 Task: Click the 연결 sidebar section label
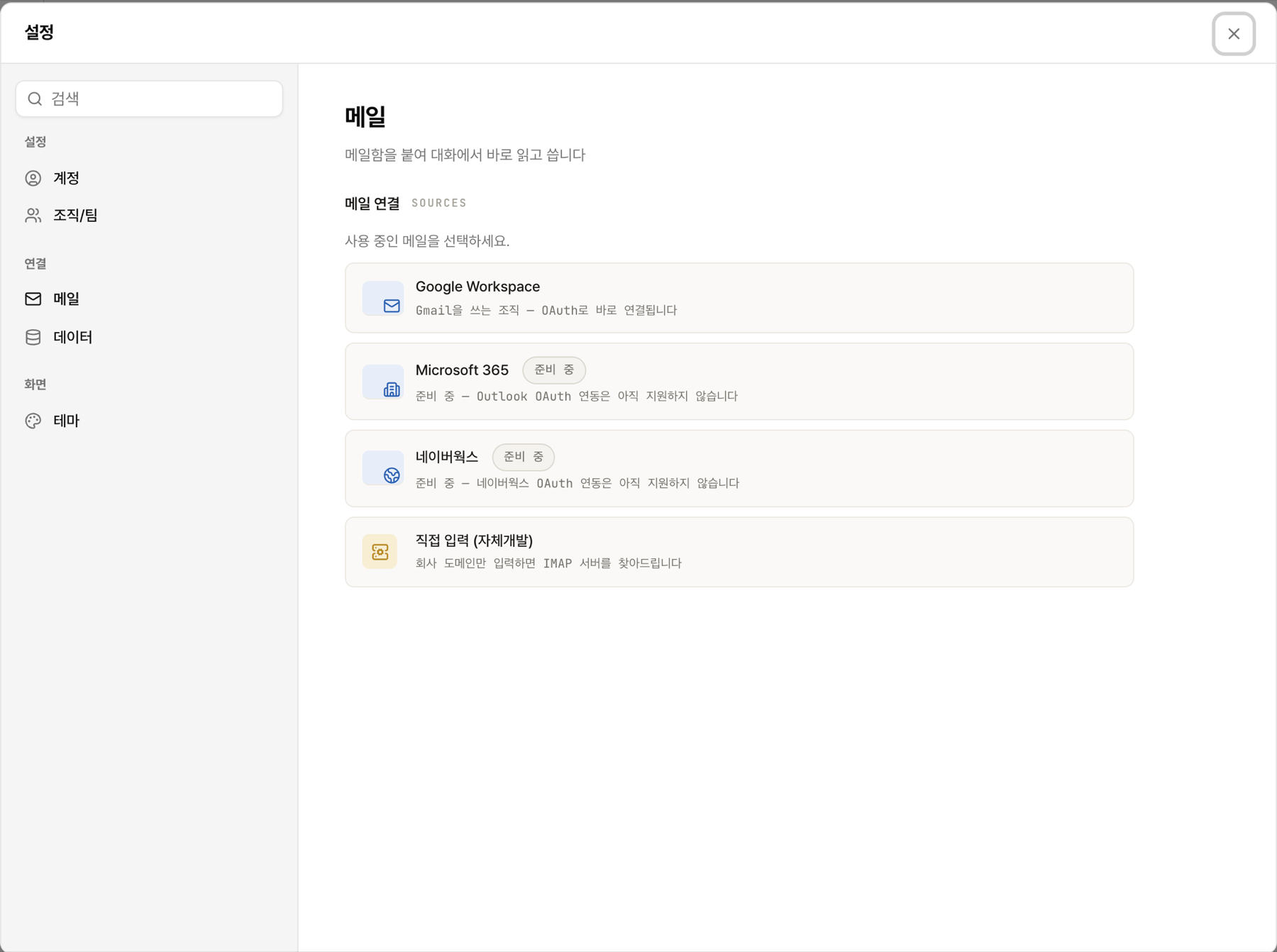[x=35, y=263]
